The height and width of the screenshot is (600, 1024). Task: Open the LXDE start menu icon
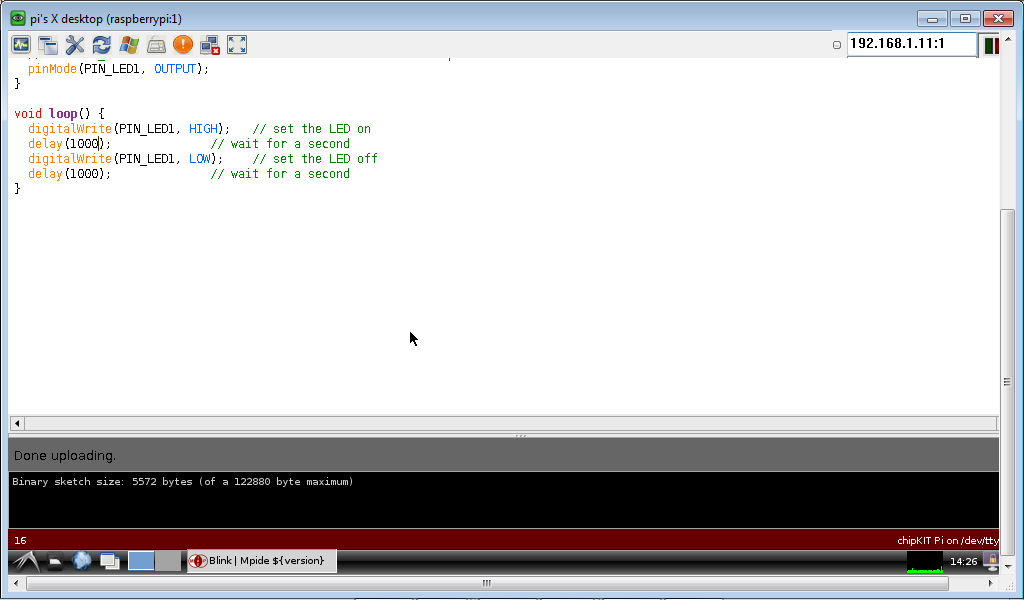(25, 561)
